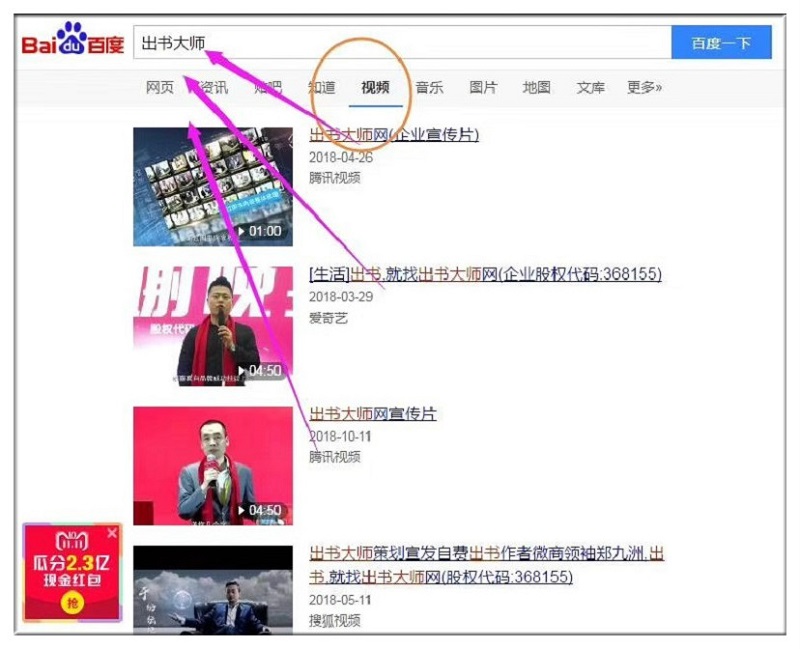Click the Baidu logo
The height and width of the screenshot is (649, 800).
[x=73, y=43]
